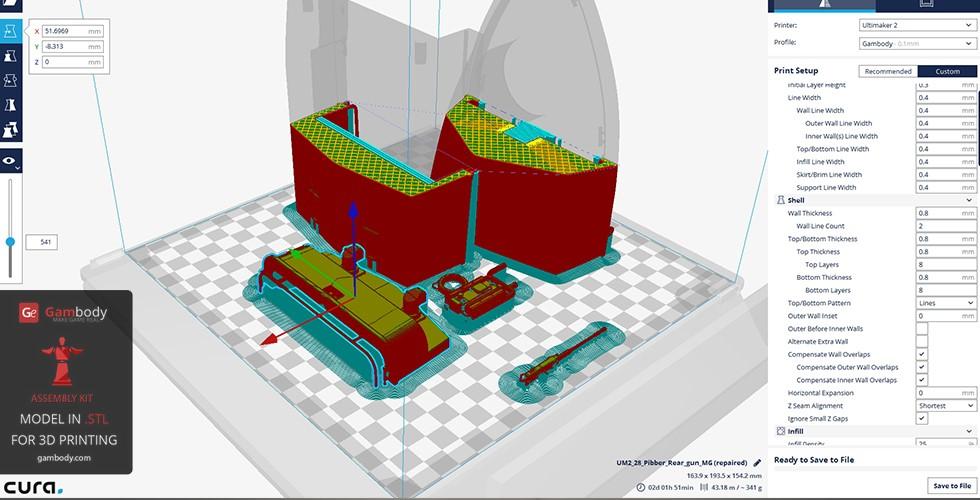The width and height of the screenshot is (980, 500).
Task: Select the Rotate tool
Action: click(11, 81)
